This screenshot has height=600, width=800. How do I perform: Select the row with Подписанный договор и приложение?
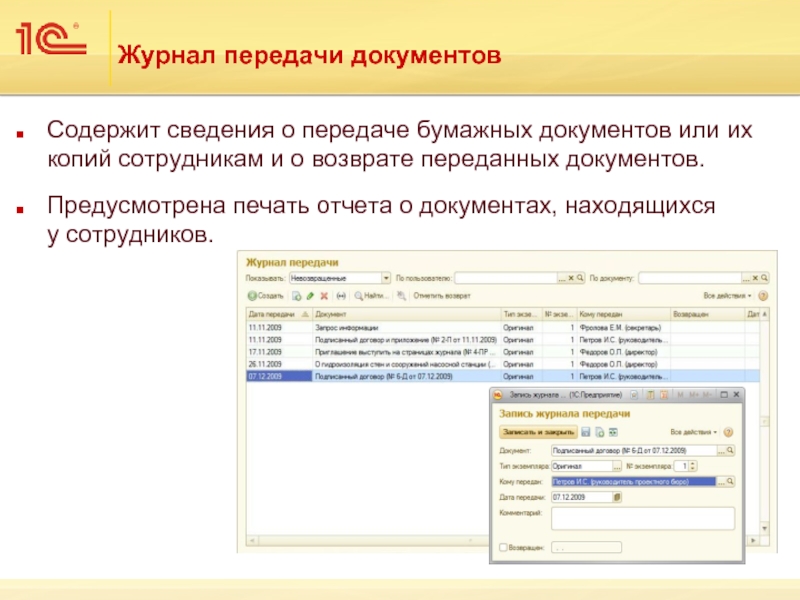[x=503, y=340]
